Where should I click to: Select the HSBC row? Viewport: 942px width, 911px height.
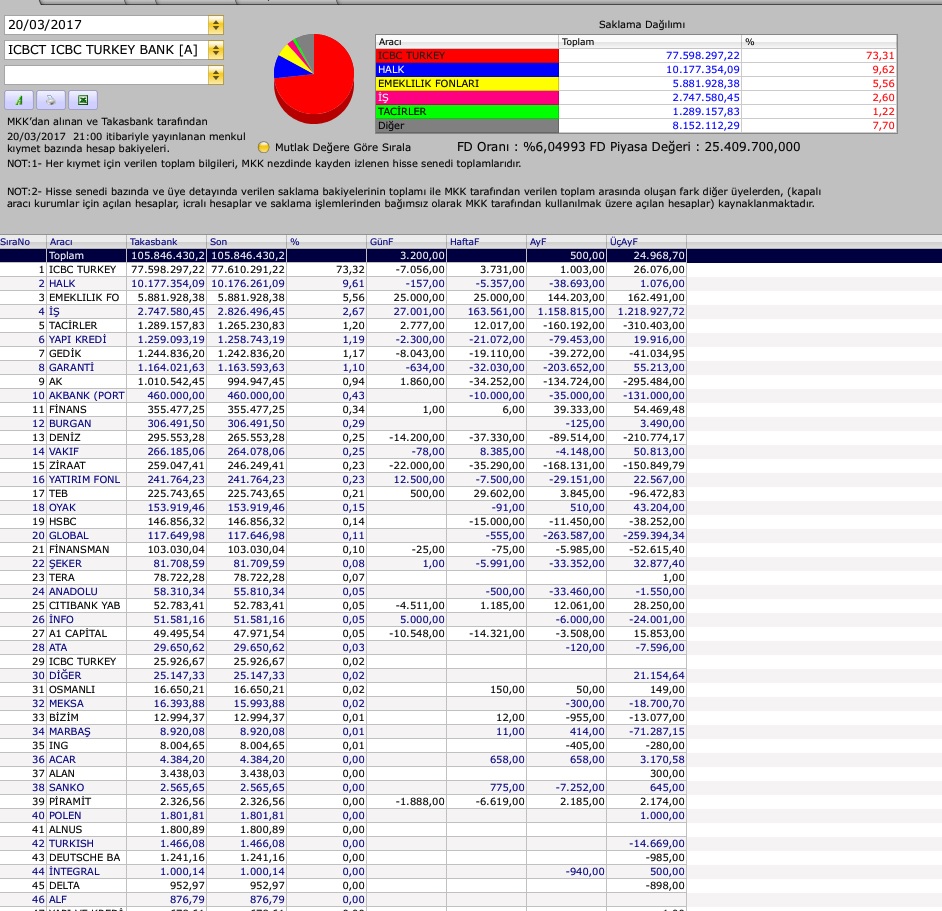click(342, 521)
